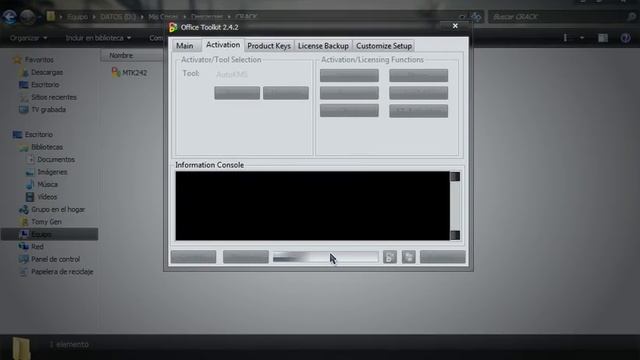Click the console scrollbar up arrow
This screenshot has width=640, height=360.
click(x=455, y=176)
